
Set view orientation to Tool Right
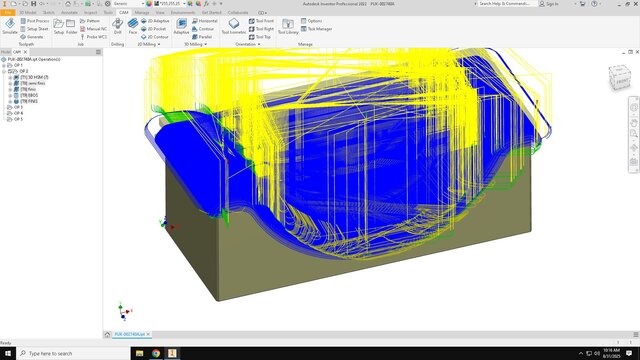pyautogui.click(x=261, y=29)
